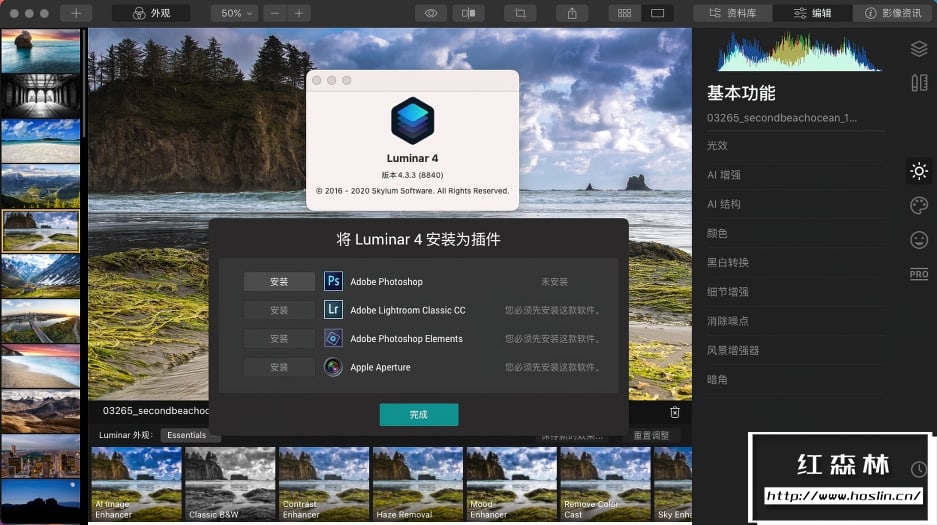
Task: Switch to single image view
Action: pyautogui.click(x=657, y=13)
